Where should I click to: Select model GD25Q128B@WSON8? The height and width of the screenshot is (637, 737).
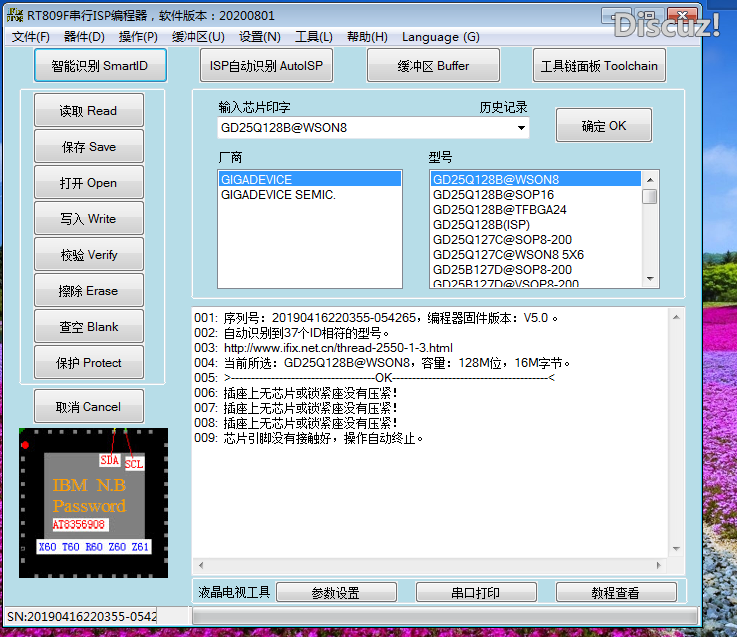tap(535, 179)
